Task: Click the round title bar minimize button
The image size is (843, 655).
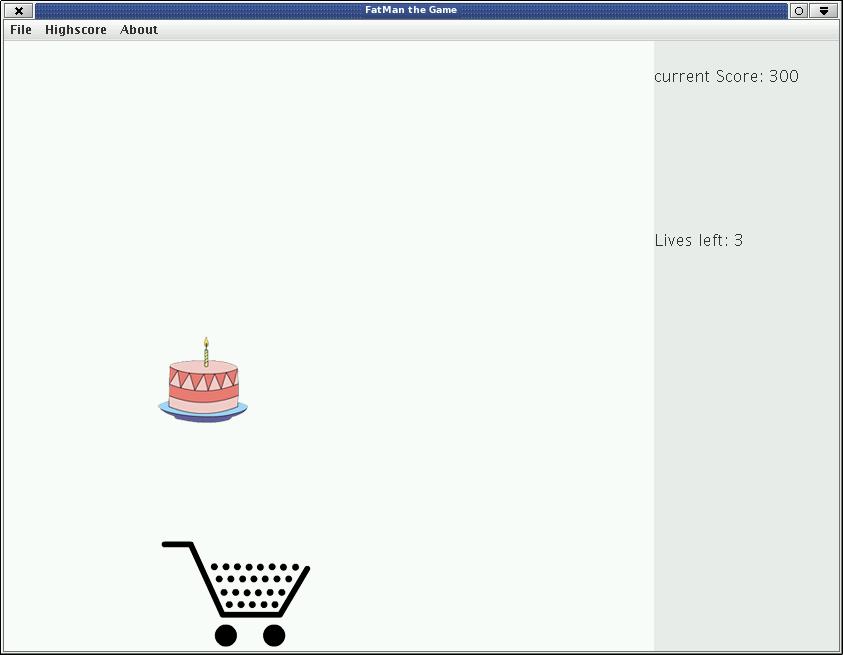Action: coord(799,10)
